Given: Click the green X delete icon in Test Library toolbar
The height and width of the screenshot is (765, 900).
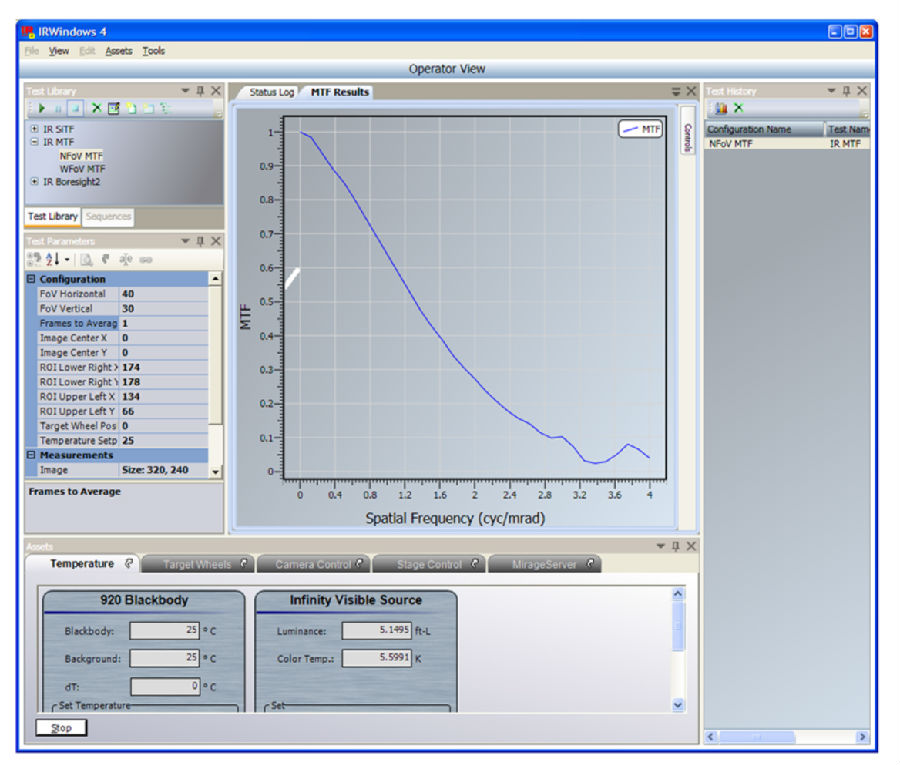Looking at the screenshot, I should tap(96, 108).
